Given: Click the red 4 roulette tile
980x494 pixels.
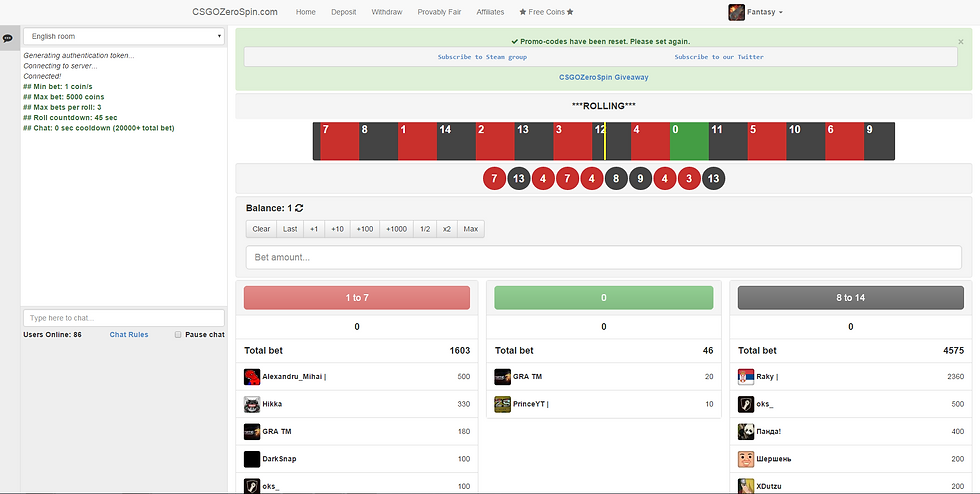Looking at the screenshot, I should 651,141.
